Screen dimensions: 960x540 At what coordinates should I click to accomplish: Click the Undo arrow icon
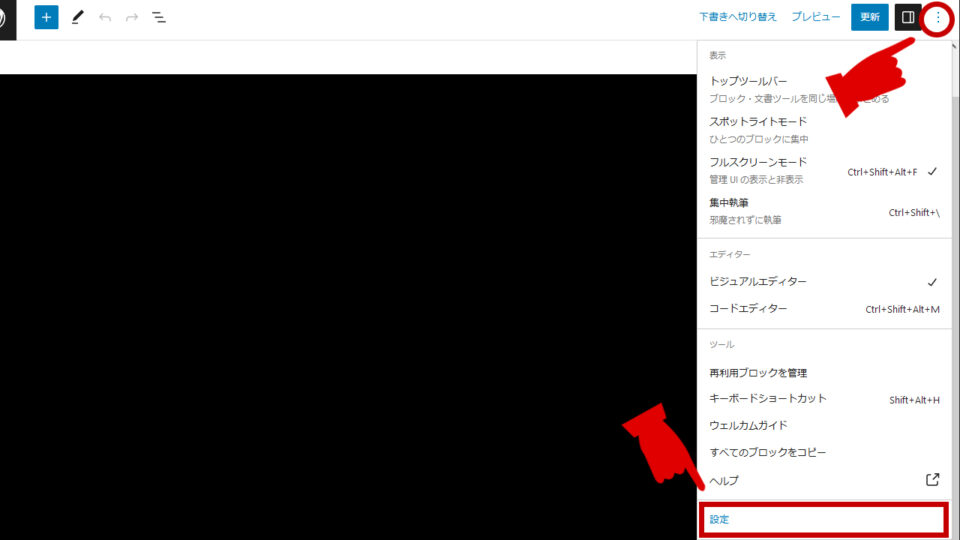click(x=105, y=18)
